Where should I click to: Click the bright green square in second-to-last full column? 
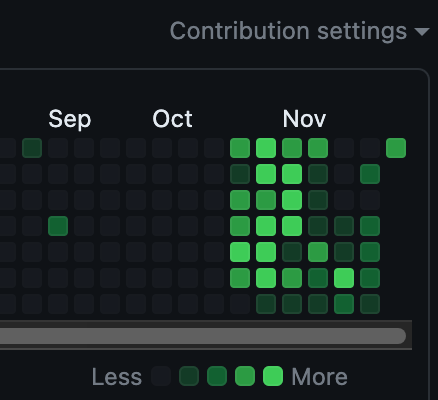(x=344, y=278)
